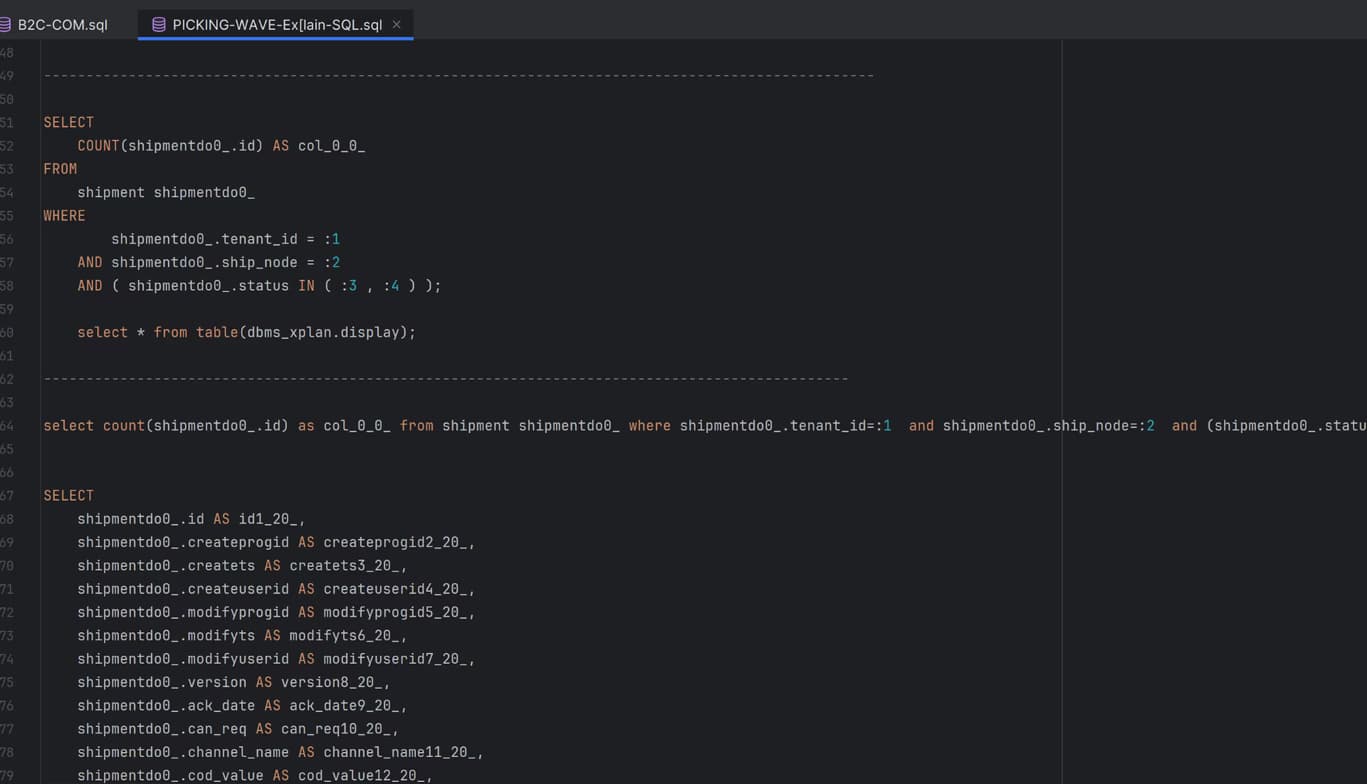Click the FROM keyword on line 53
Screen dimensions: 1367x784
point(60,169)
